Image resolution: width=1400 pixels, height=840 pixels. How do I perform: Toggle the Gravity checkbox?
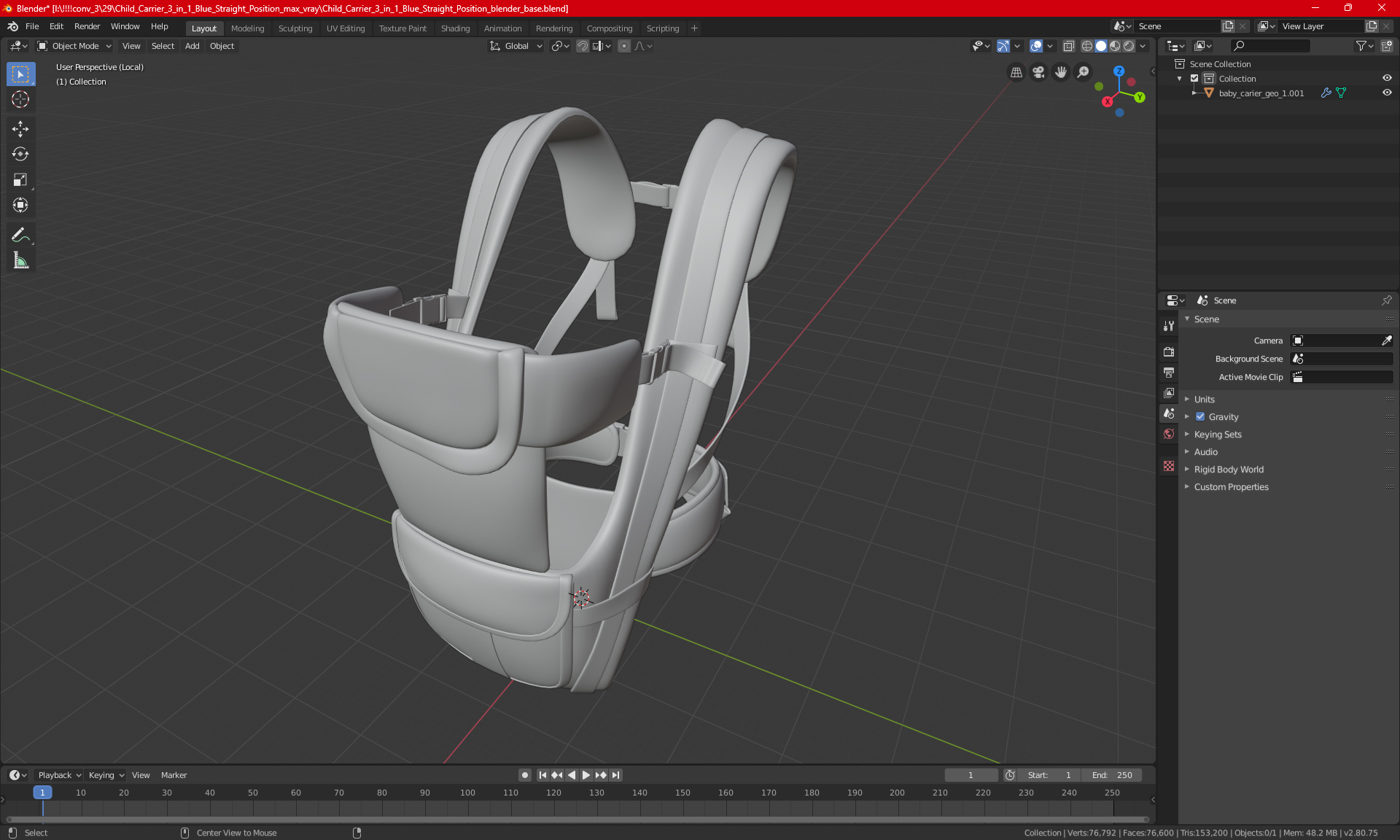coord(1200,417)
